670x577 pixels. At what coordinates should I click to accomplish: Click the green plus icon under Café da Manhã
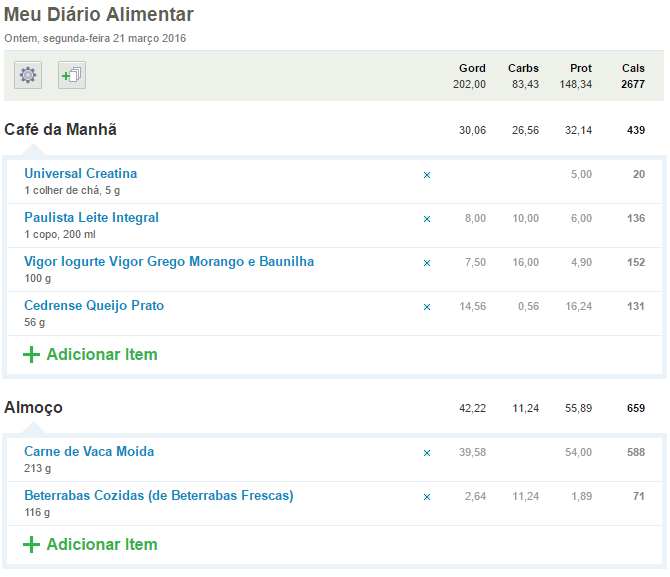pos(31,354)
